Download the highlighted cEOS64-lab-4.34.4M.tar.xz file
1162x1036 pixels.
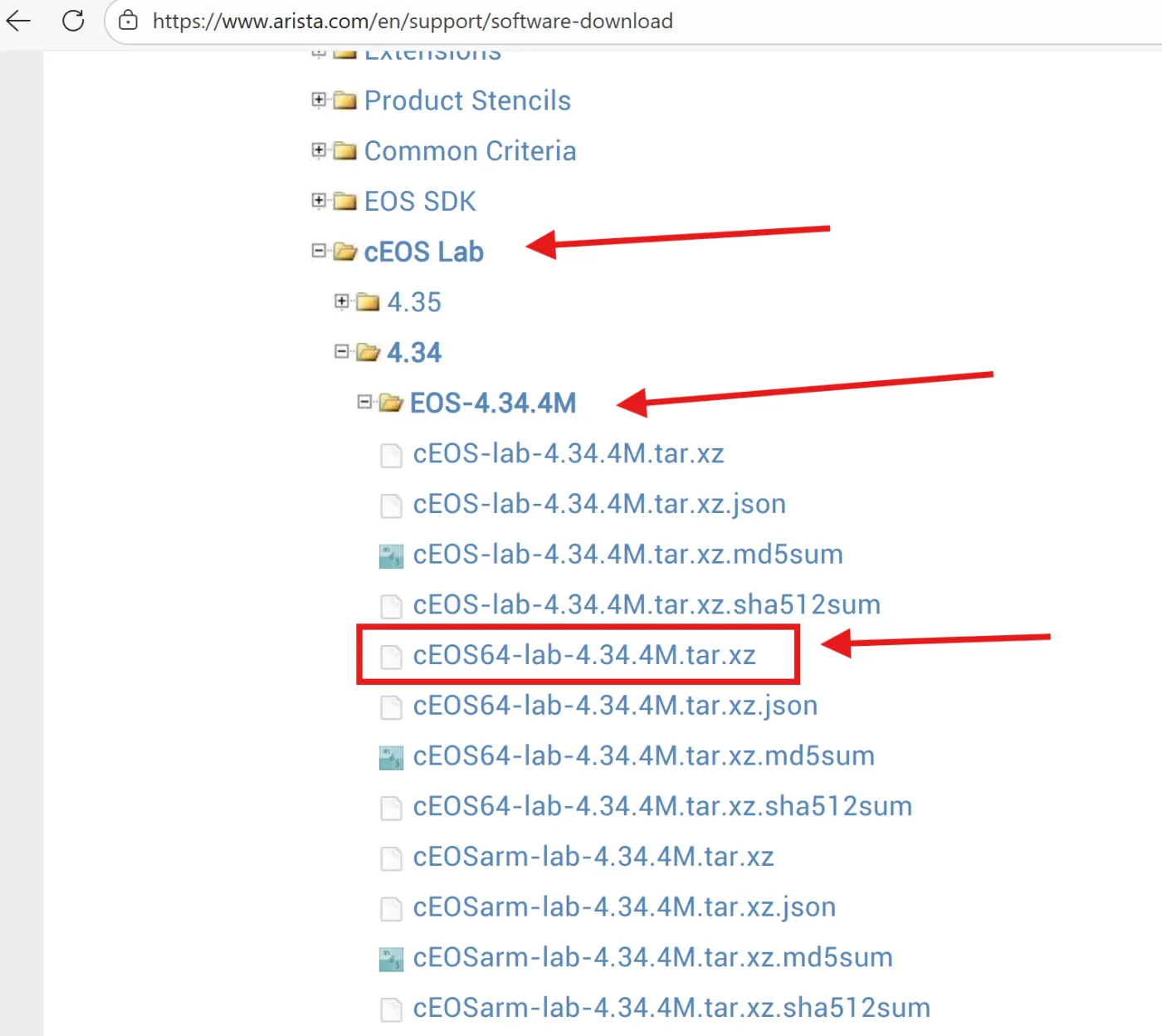point(585,655)
